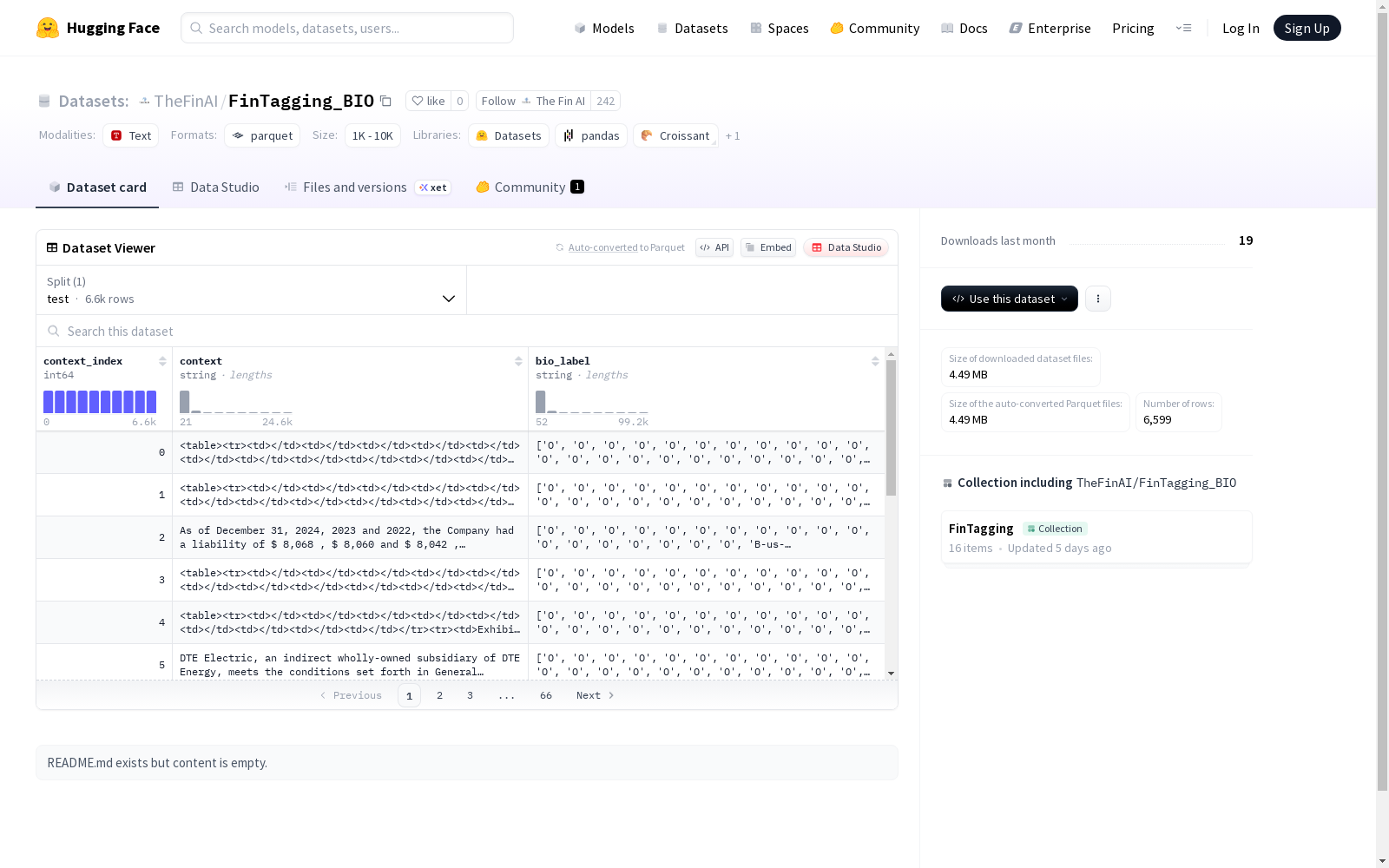Image resolution: width=1389 pixels, height=868 pixels.
Task: Open the Files and versions tab
Action: tap(368, 187)
